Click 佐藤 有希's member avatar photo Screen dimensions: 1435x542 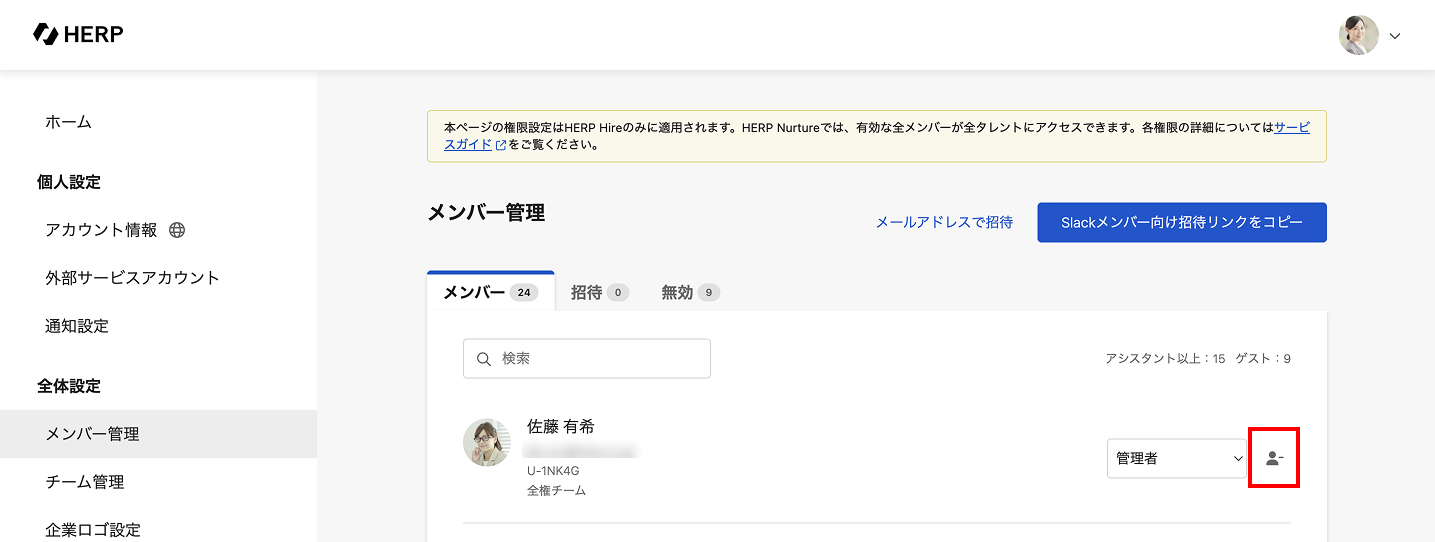click(x=487, y=442)
